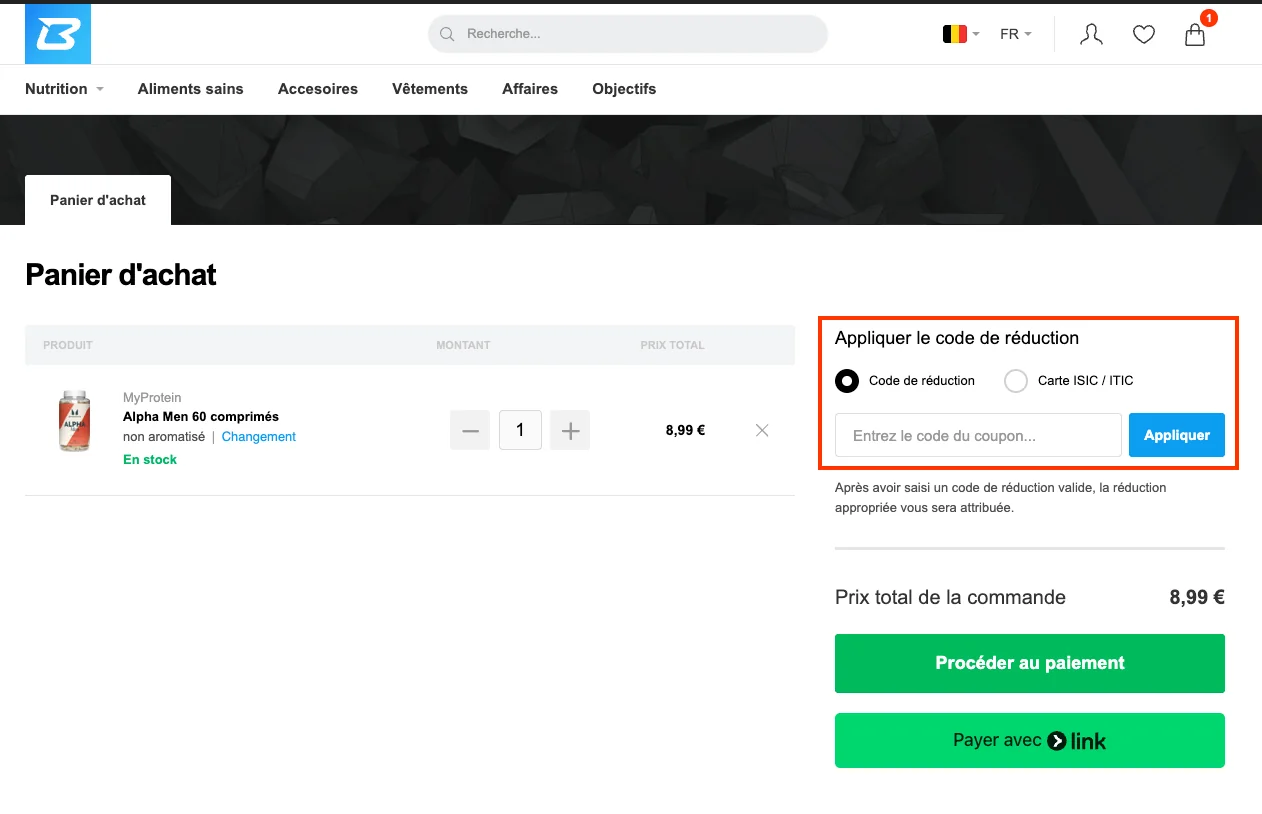This screenshot has height=814, width=1262.
Task: Click the Changement link
Action: coord(259,437)
